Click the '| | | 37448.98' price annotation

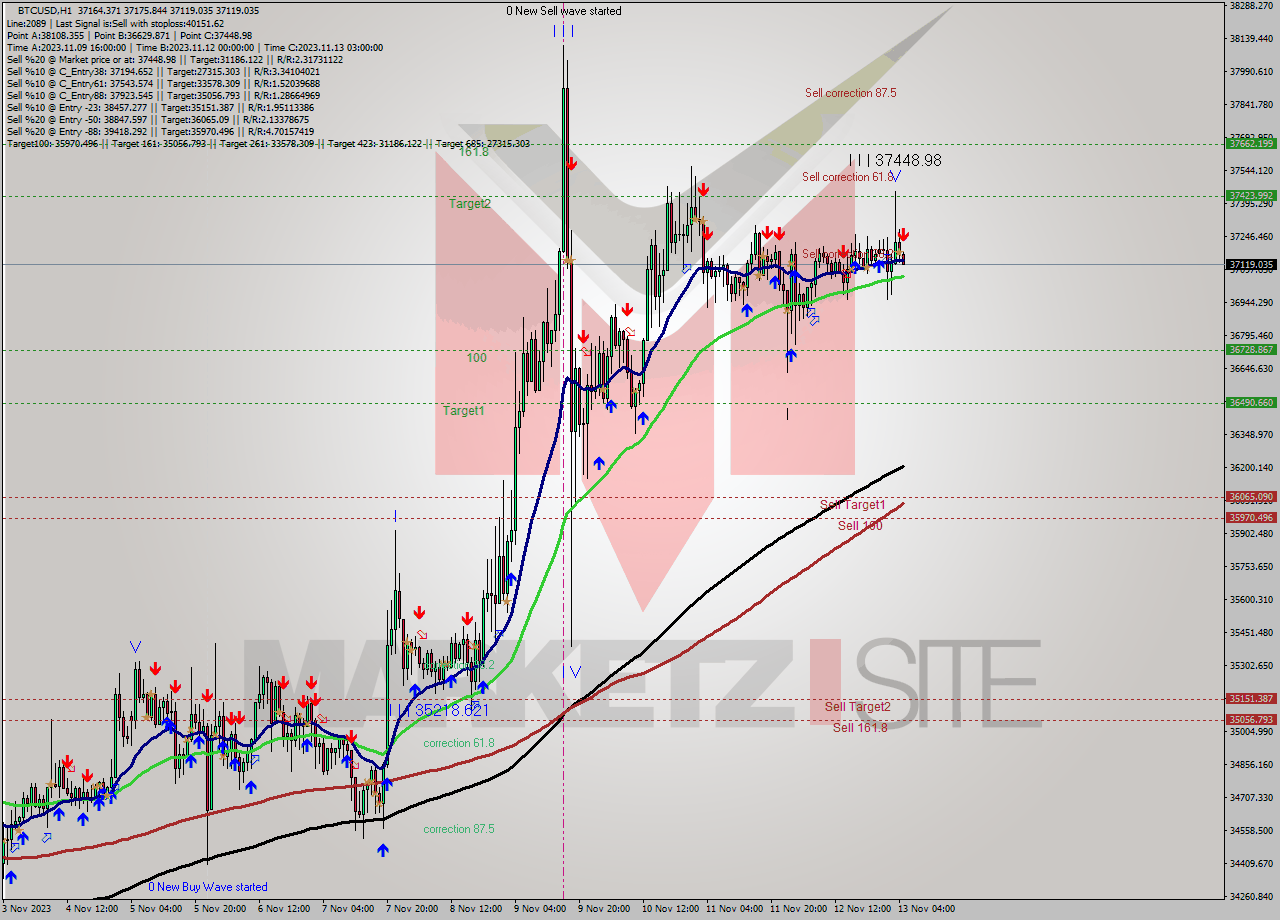[895, 160]
